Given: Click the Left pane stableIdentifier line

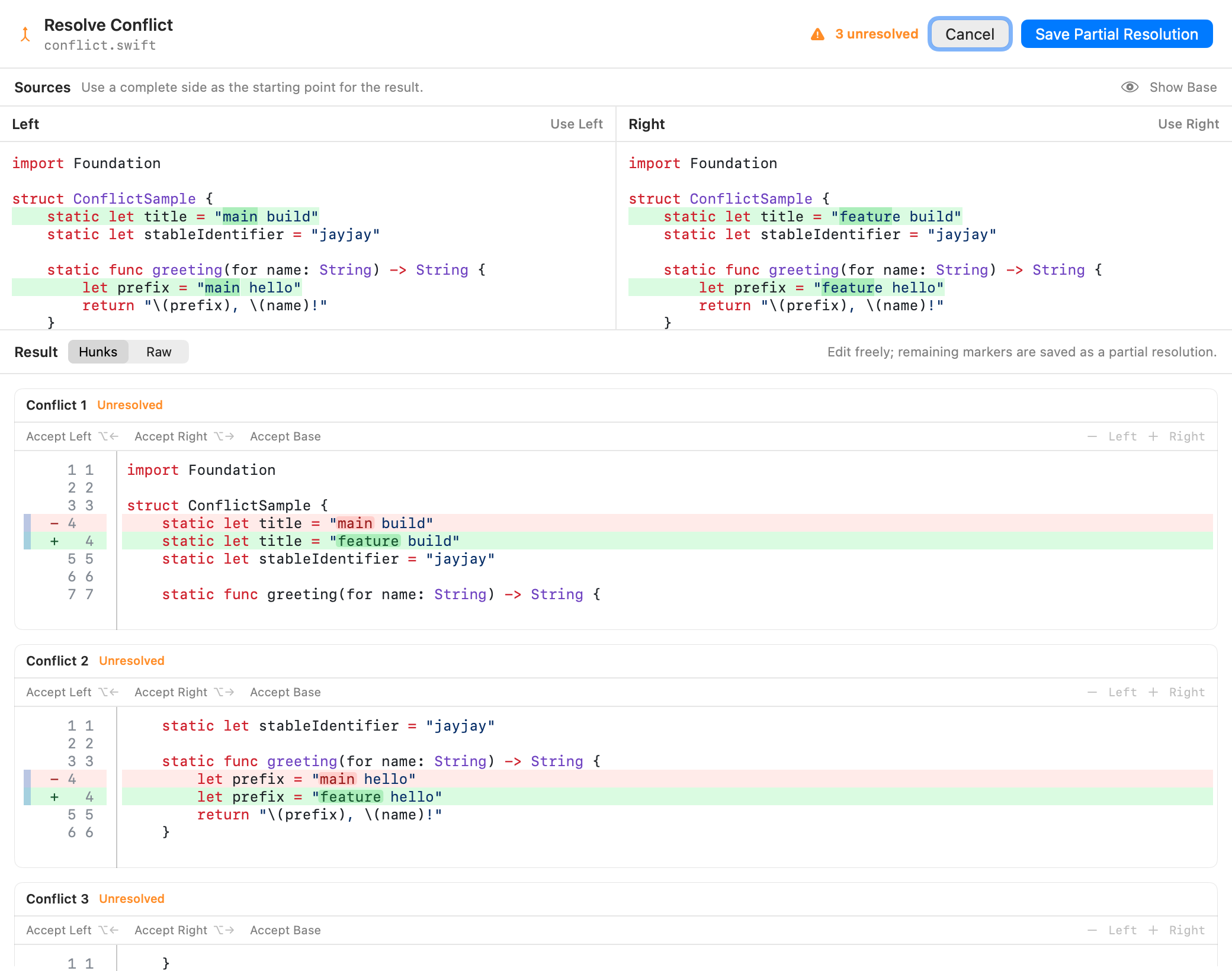Looking at the screenshot, I should [x=213, y=234].
